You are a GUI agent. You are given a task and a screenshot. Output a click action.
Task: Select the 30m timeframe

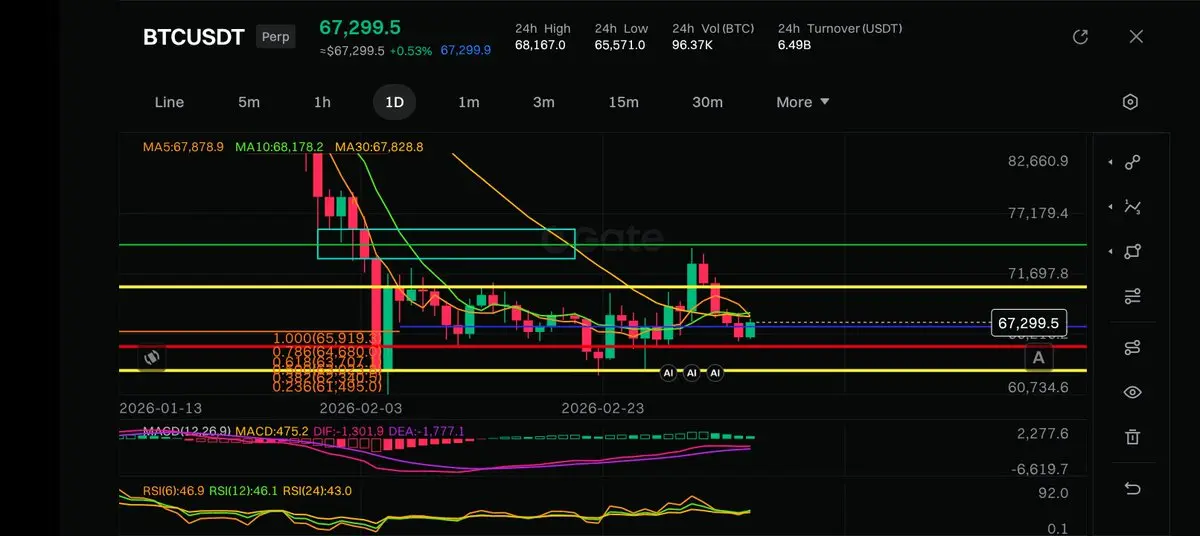pos(707,102)
